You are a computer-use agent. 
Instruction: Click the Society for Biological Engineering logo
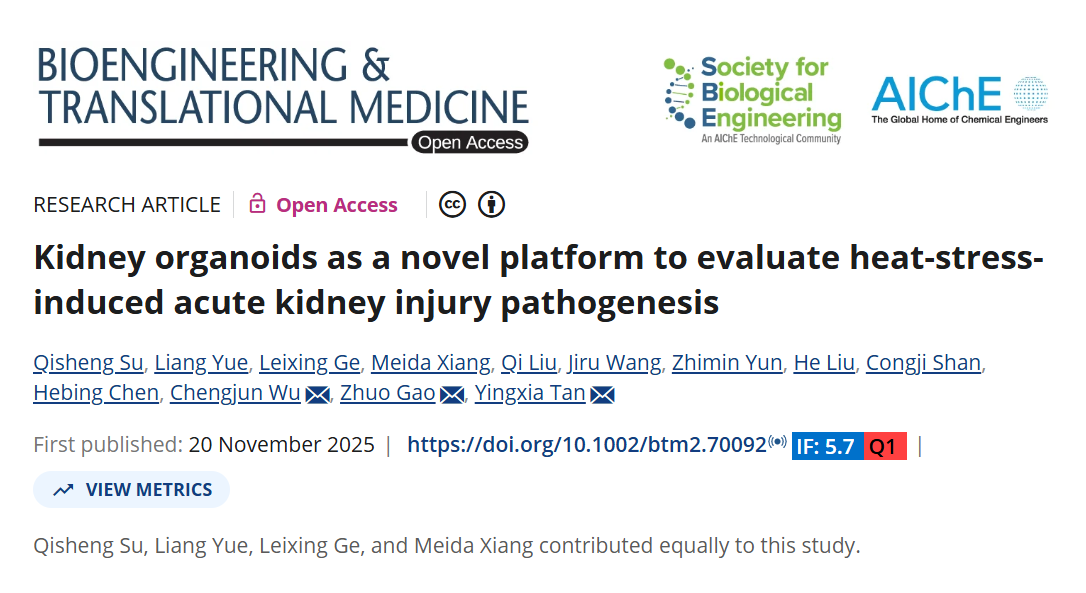coord(752,100)
